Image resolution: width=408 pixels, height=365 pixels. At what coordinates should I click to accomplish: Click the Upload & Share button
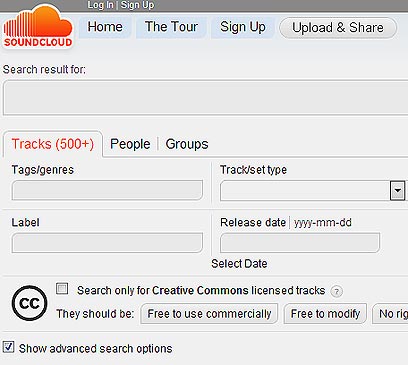[338, 28]
